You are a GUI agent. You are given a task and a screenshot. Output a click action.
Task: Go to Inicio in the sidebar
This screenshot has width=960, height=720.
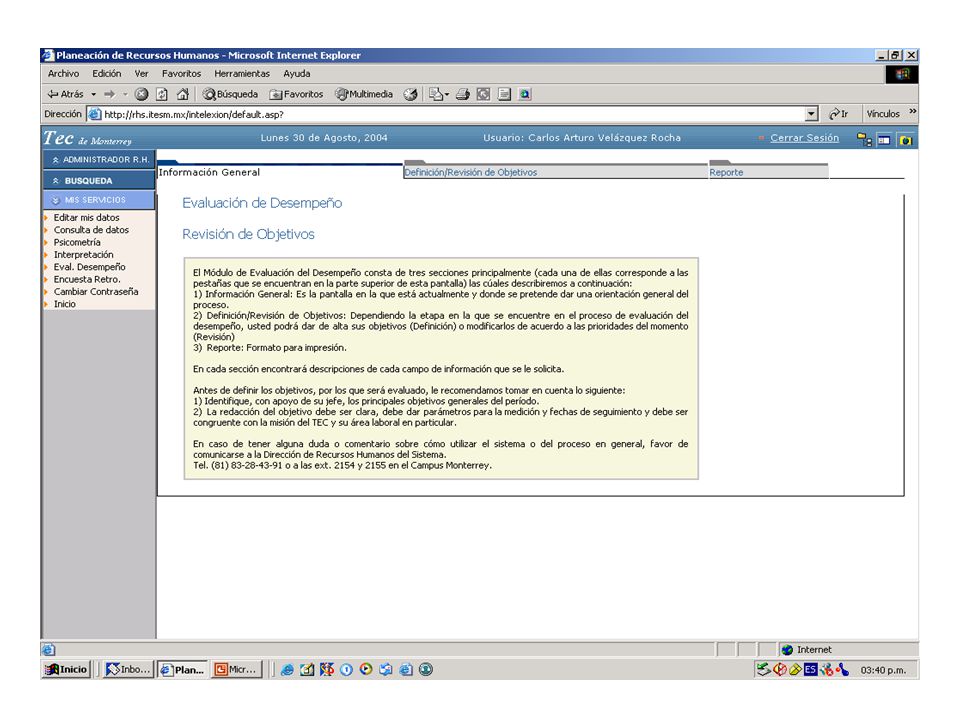65,304
